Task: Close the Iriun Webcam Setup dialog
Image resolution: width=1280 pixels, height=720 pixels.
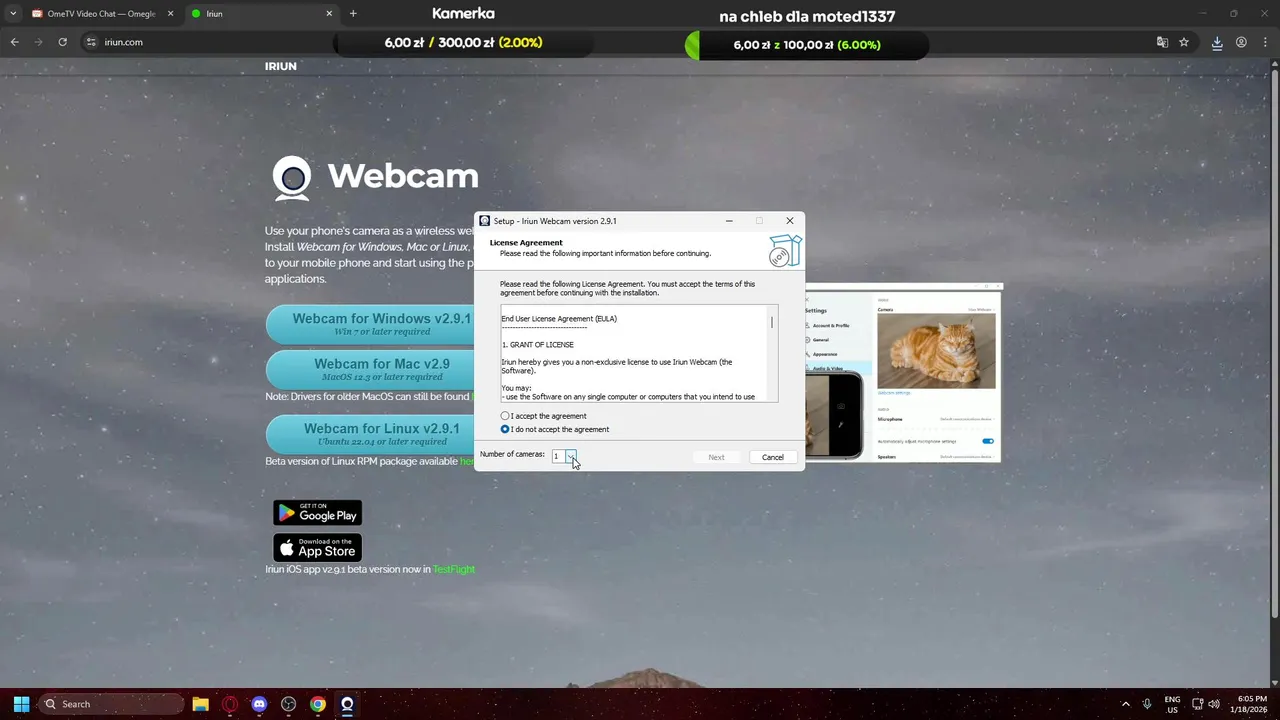Action: click(790, 221)
